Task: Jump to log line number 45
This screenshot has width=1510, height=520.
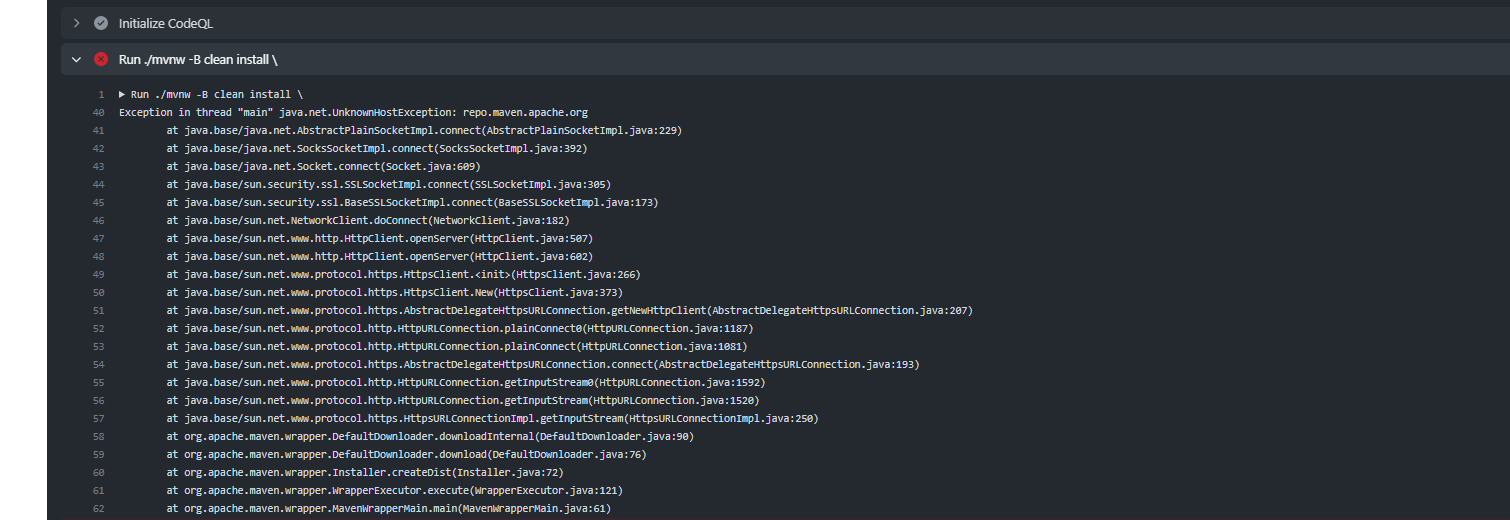Action: coord(98,202)
